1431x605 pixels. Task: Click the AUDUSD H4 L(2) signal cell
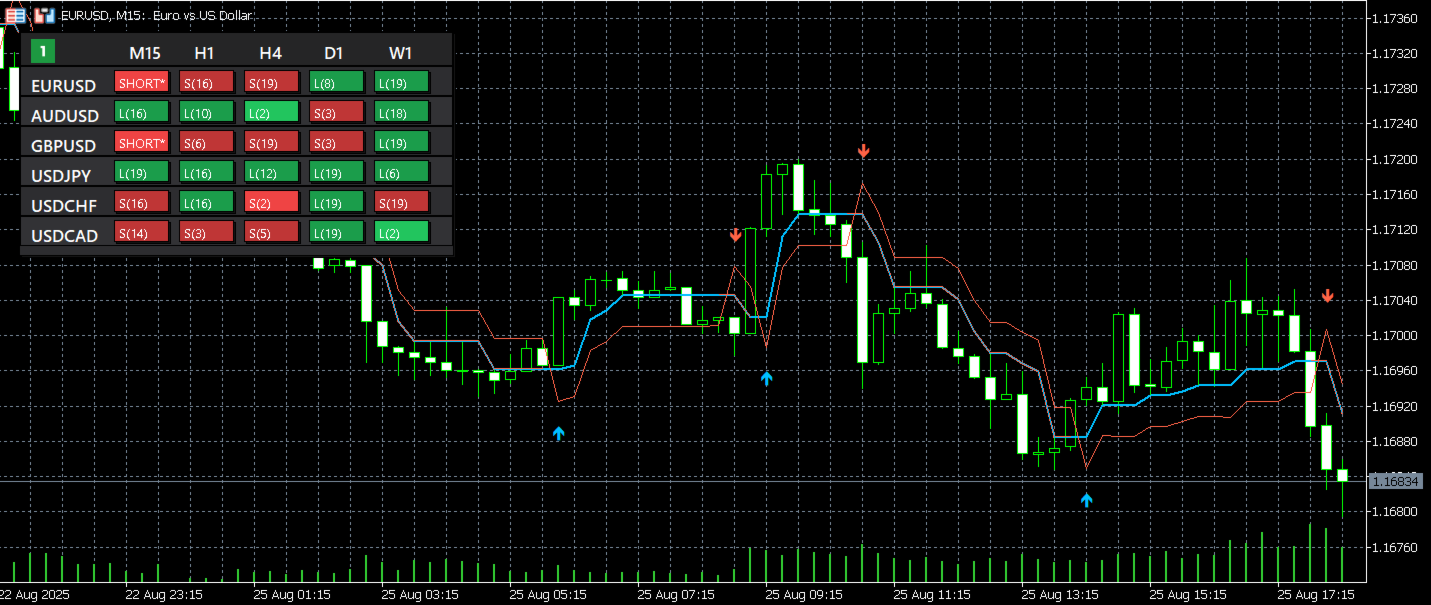coord(272,112)
